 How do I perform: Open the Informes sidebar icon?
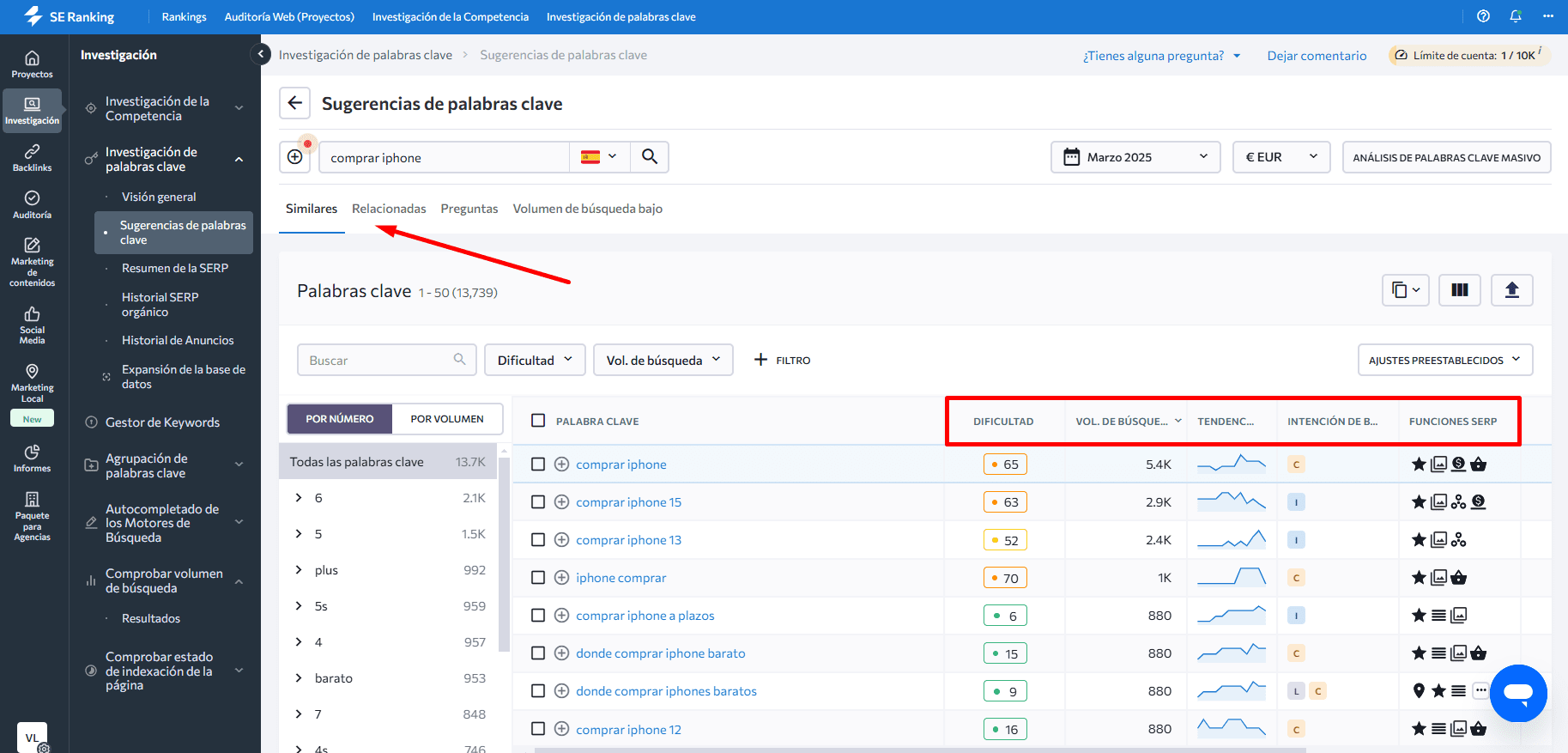pyautogui.click(x=32, y=458)
